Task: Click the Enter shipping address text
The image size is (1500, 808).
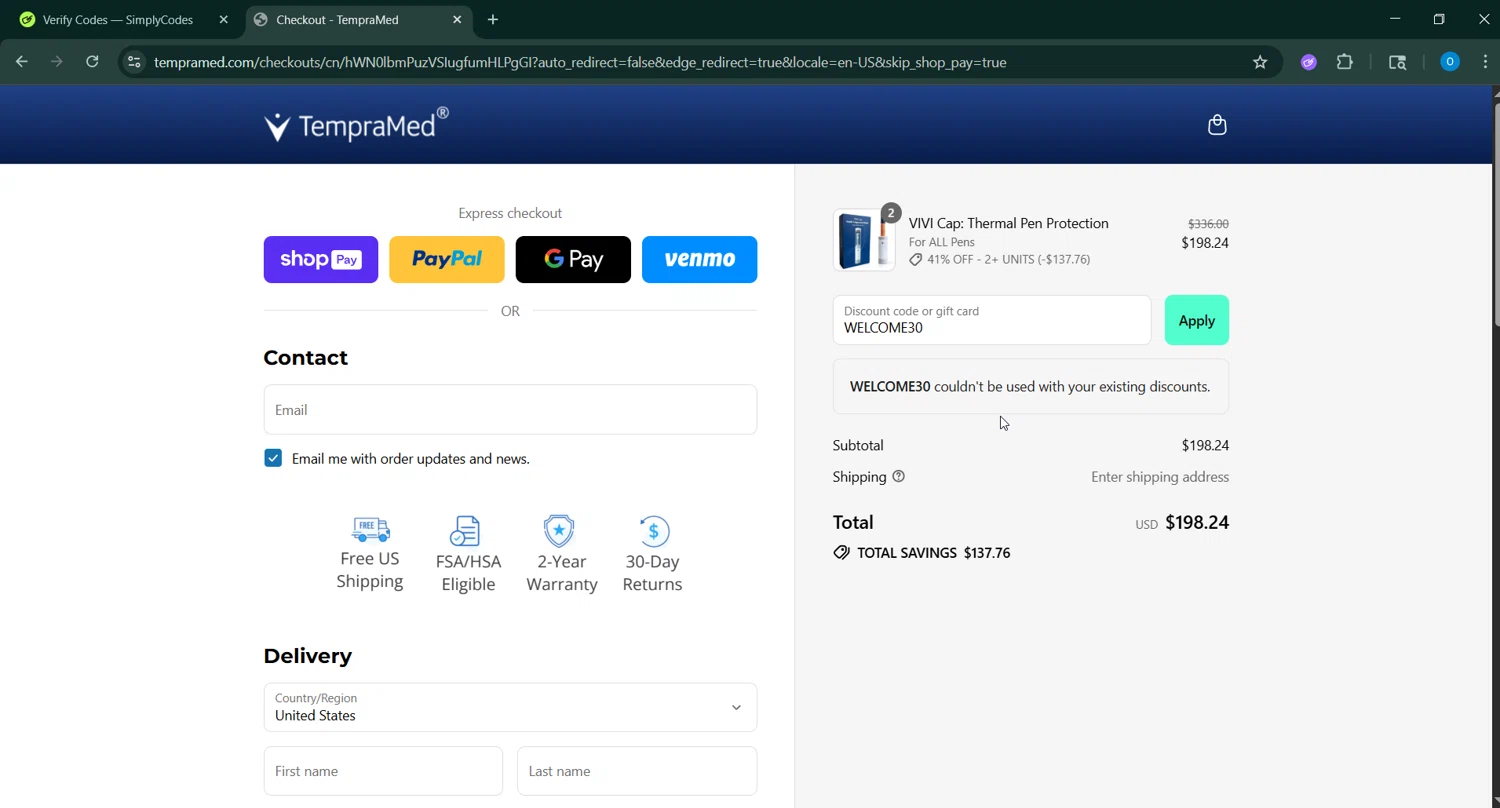Action: tap(1160, 477)
